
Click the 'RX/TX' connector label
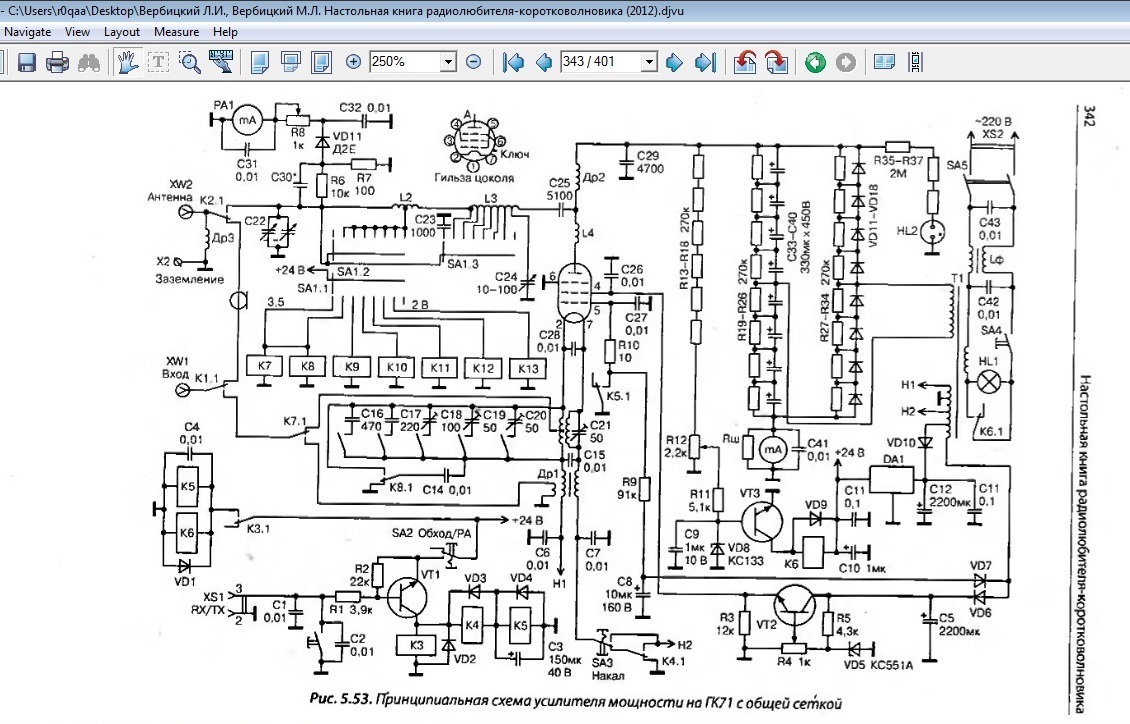208,610
